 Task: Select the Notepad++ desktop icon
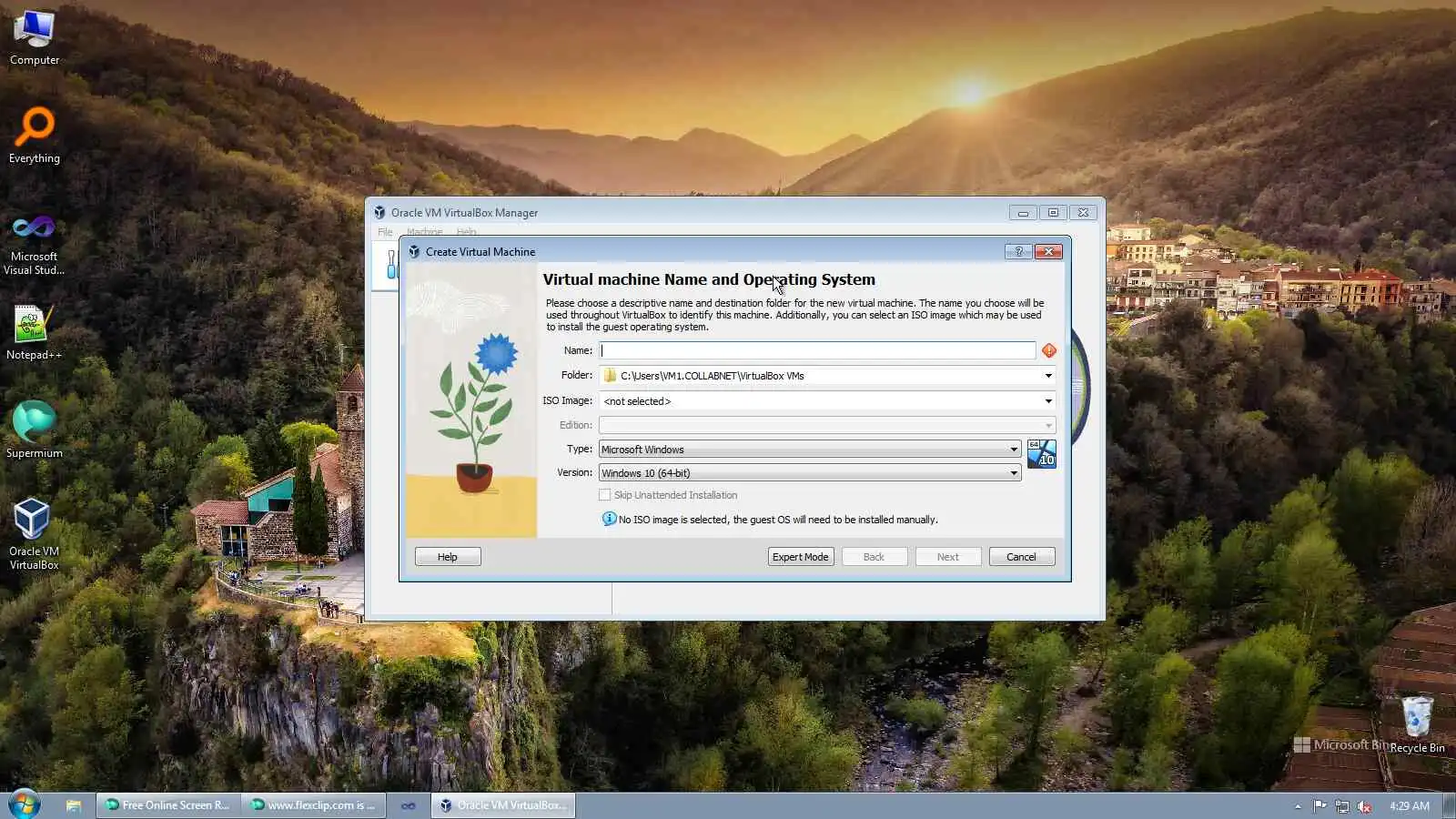(35, 332)
